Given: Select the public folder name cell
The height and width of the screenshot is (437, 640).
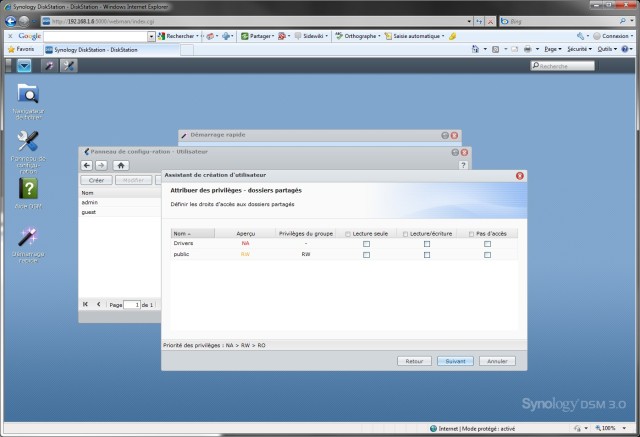Looking at the screenshot, I should click(193, 254).
